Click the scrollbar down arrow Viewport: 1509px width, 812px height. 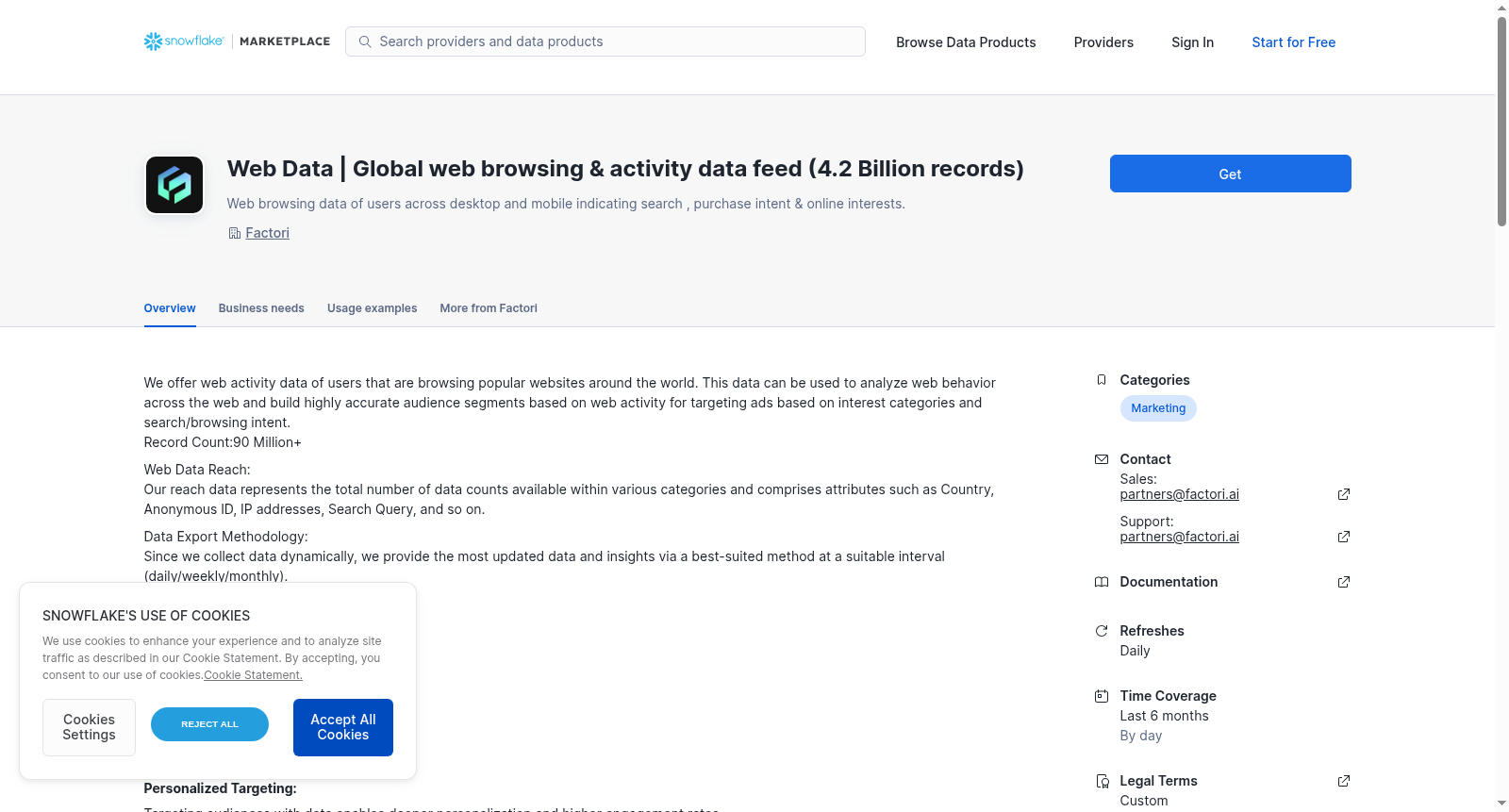pyautogui.click(x=1501, y=804)
